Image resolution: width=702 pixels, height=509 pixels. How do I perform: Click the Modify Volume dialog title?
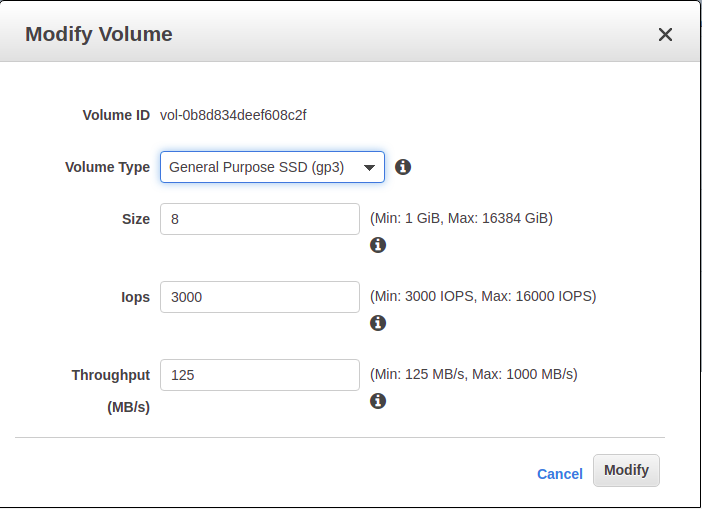(x=98, y=34)
